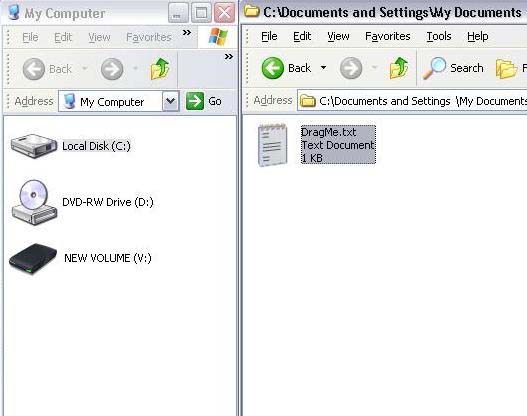Screen dimensions: 527x416
Task: Expand hidden menu items chevron
Action: coord(187,33)
